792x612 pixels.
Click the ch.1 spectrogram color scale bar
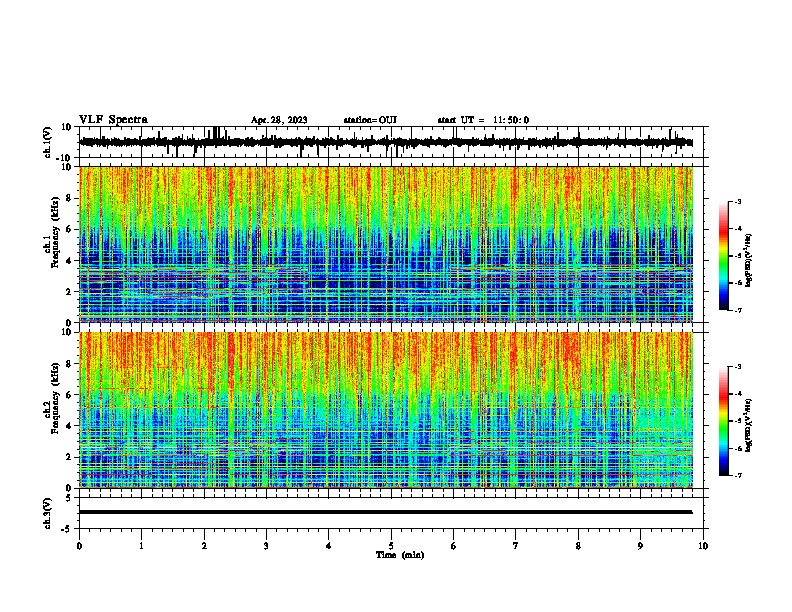[723, 256]
